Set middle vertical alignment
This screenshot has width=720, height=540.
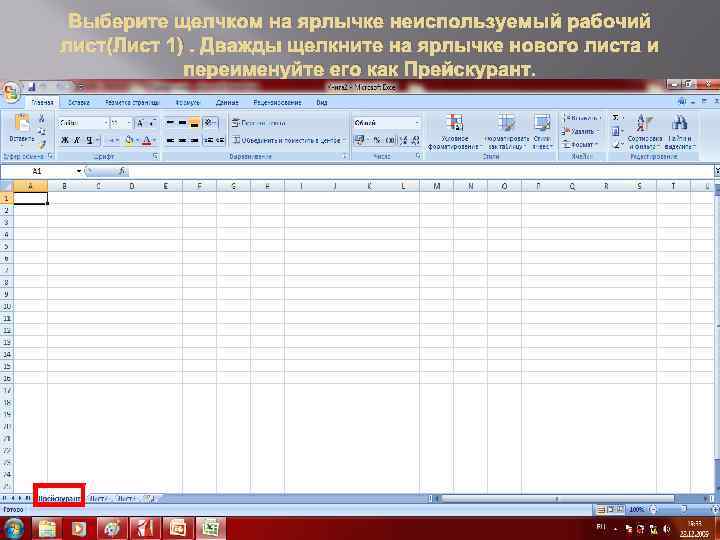click(182, 123)
